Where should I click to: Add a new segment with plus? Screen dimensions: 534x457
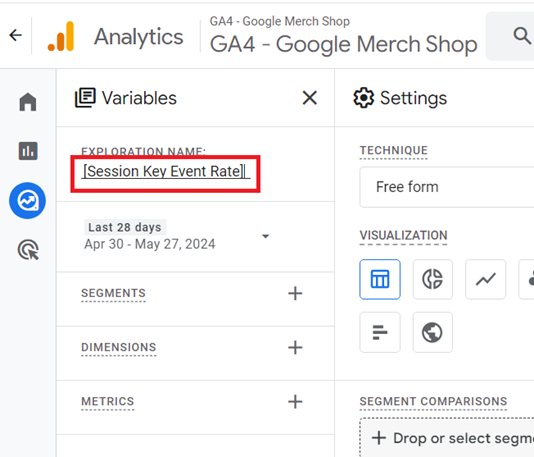coord(295,293)
